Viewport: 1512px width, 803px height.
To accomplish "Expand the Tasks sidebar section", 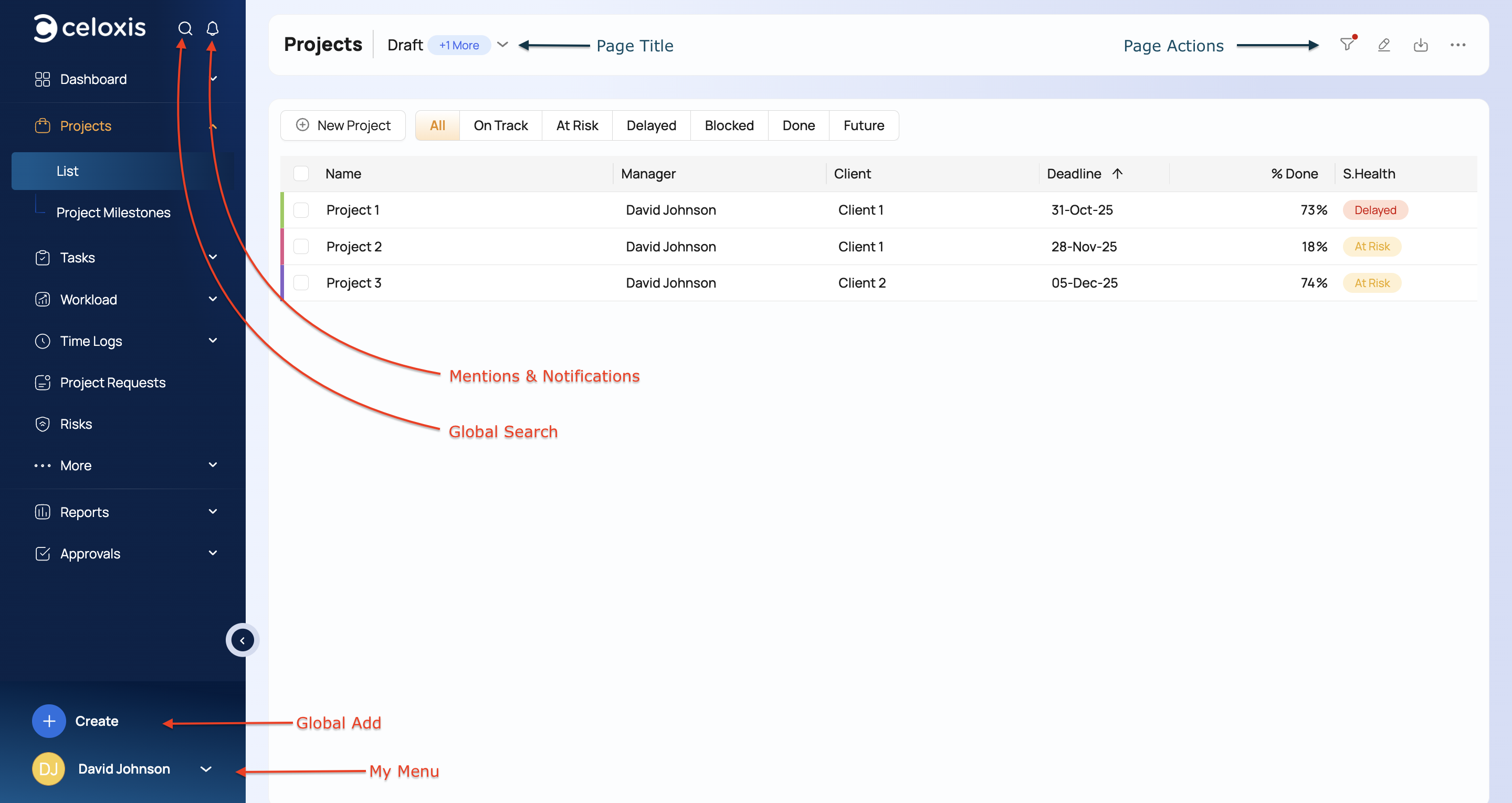I will [x=213, y=257].
